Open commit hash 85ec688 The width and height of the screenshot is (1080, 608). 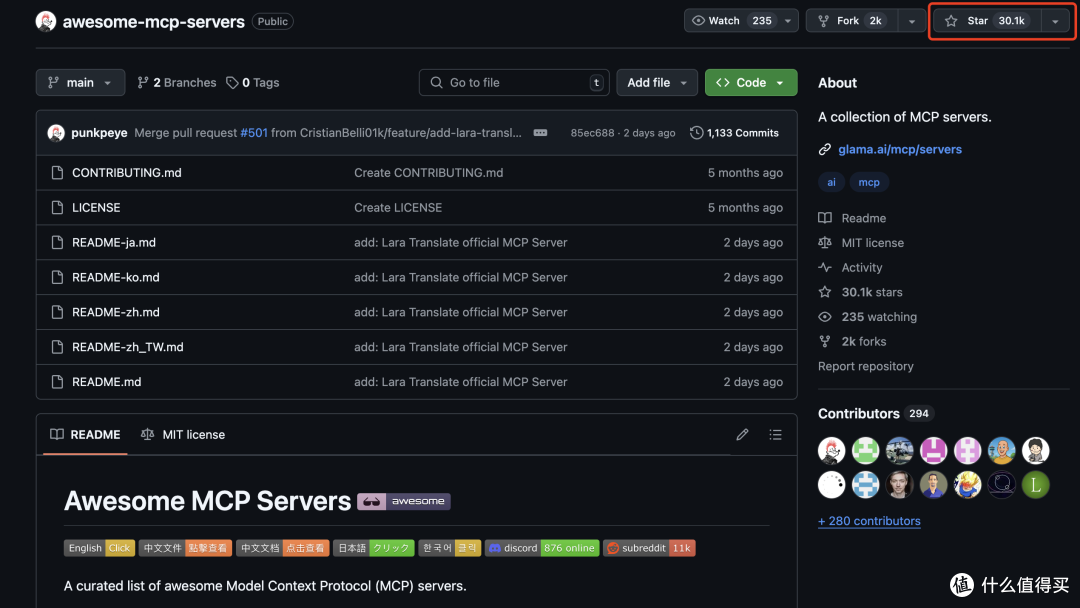(592, 133)
